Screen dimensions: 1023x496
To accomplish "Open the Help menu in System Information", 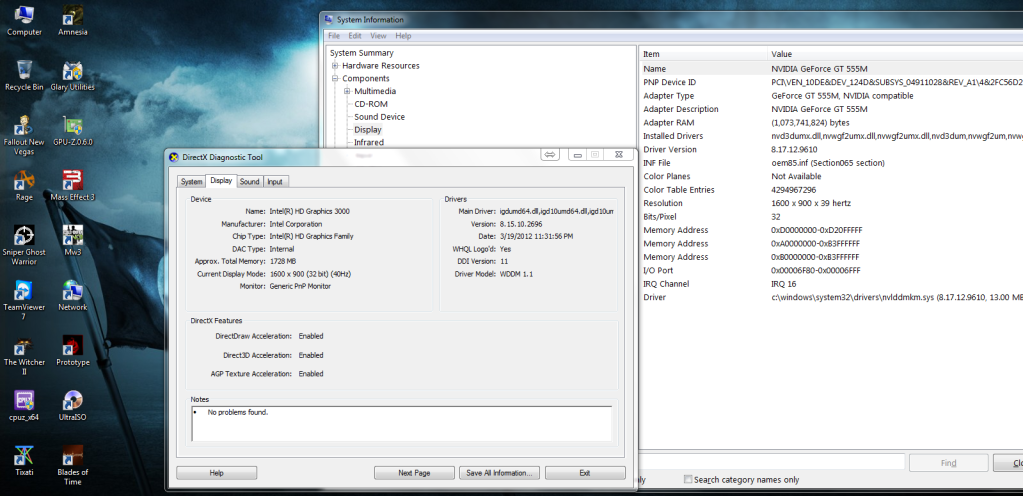I will 403,36.
